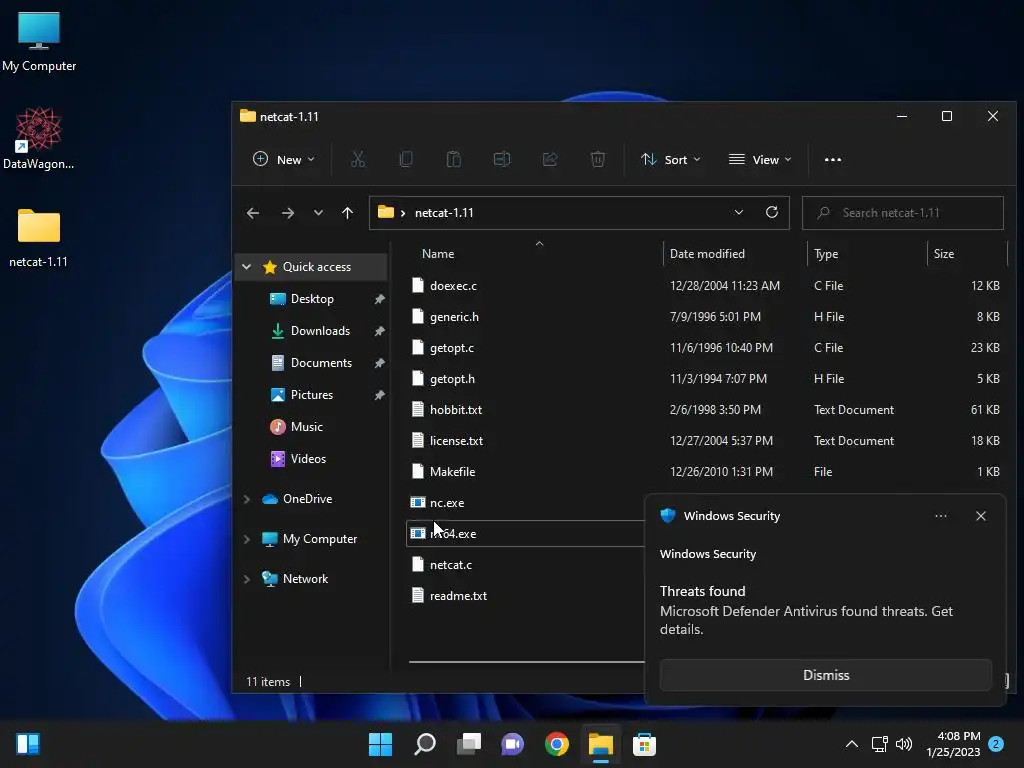Select Desktop in Quick access
This screenshot has height=768, width=1024.
click(312, 299)
